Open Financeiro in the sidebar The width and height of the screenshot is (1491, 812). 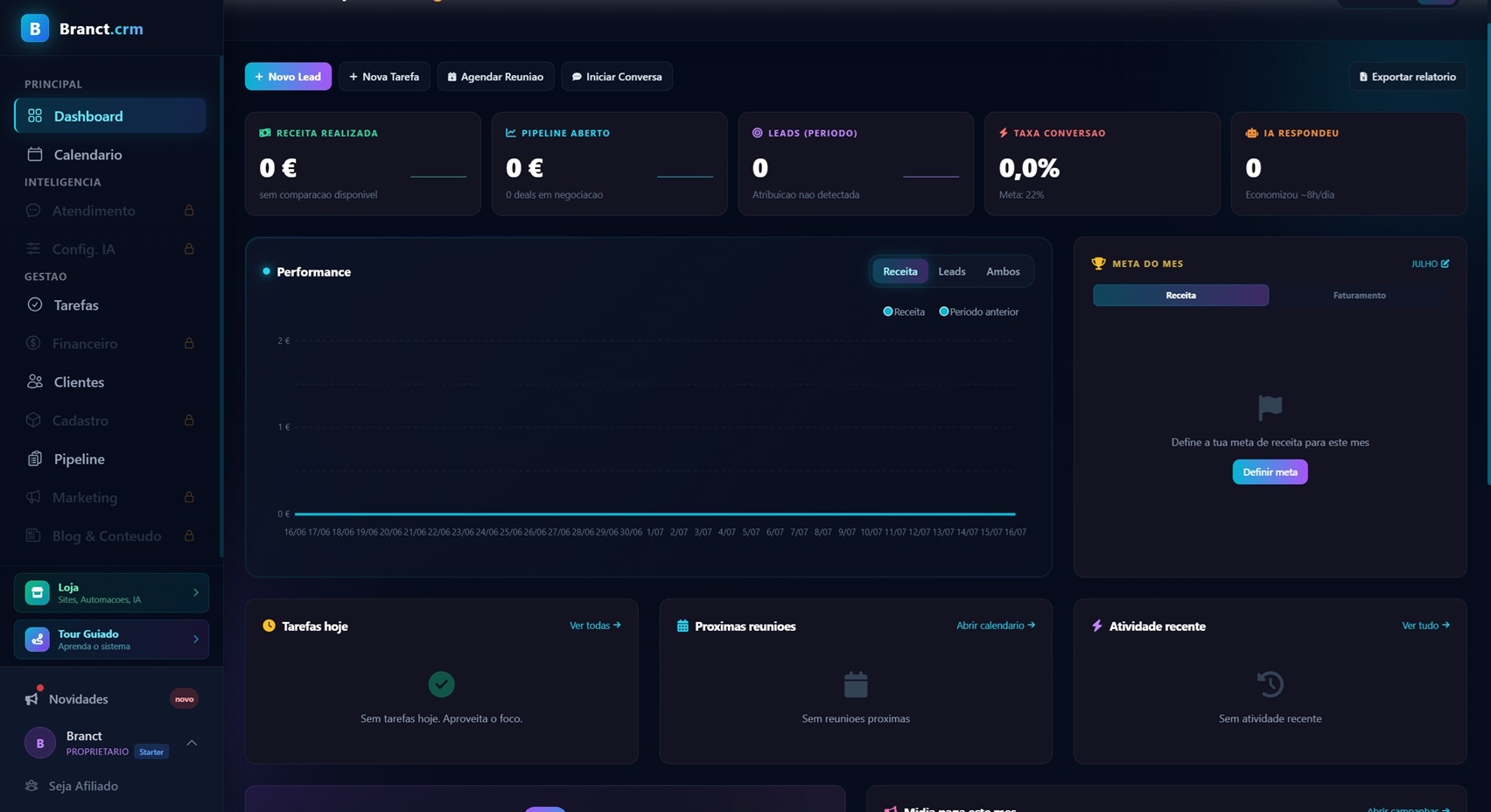pyautogui.click(x=110, y=343)
